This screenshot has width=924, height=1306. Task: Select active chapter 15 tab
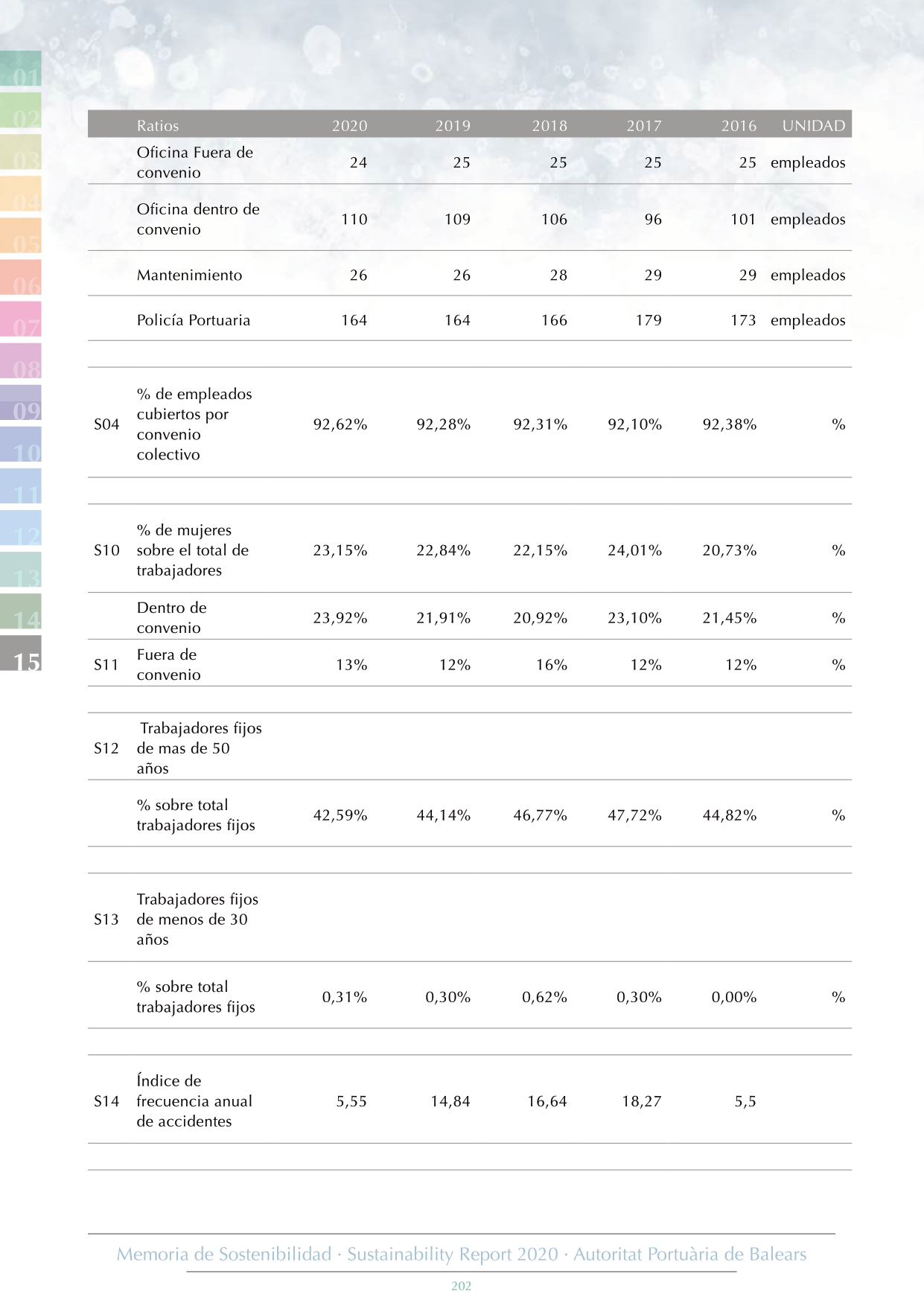pyautogui.click(x=20, y=653)
